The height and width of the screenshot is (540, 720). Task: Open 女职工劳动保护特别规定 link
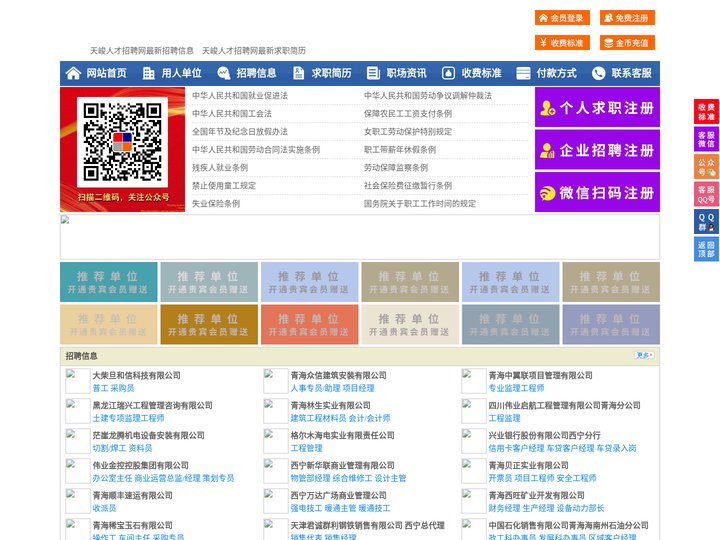coord(408,131)
